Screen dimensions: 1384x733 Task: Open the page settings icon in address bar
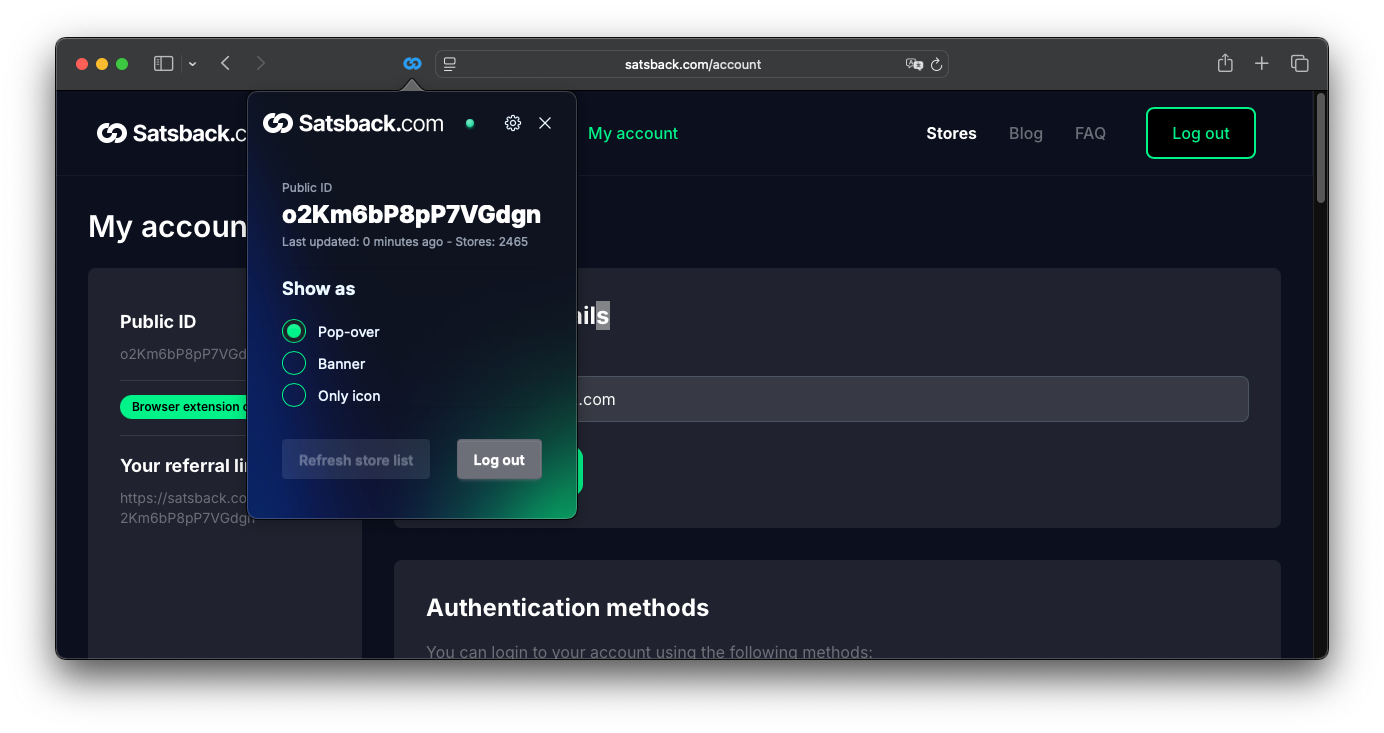click(450, 64)
